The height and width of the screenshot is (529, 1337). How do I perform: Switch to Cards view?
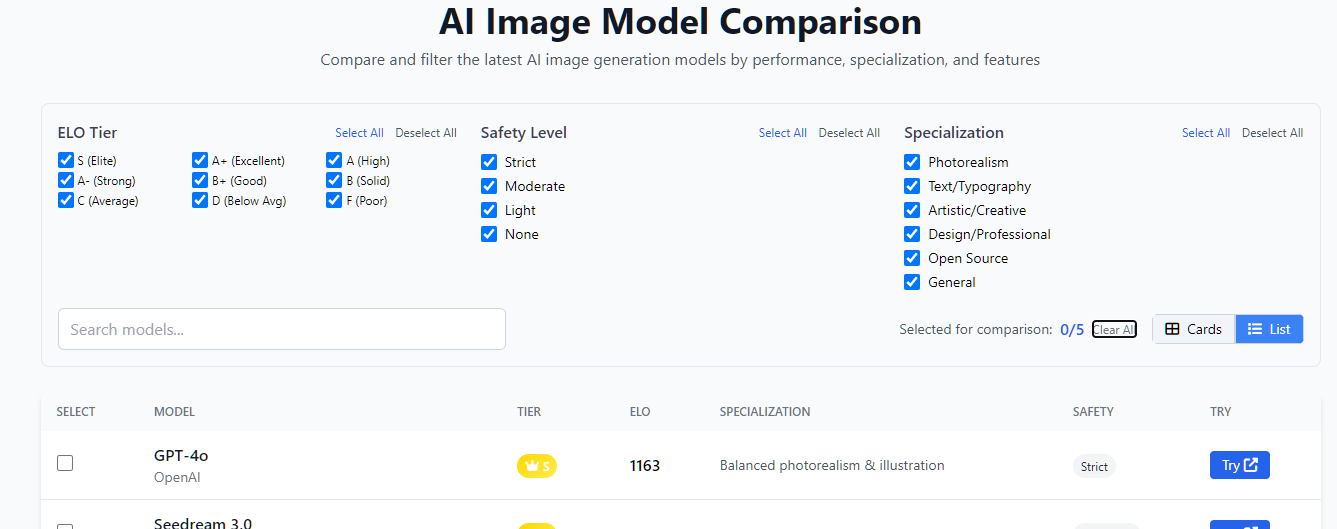pyautogui.click(x=1194, y=329)
